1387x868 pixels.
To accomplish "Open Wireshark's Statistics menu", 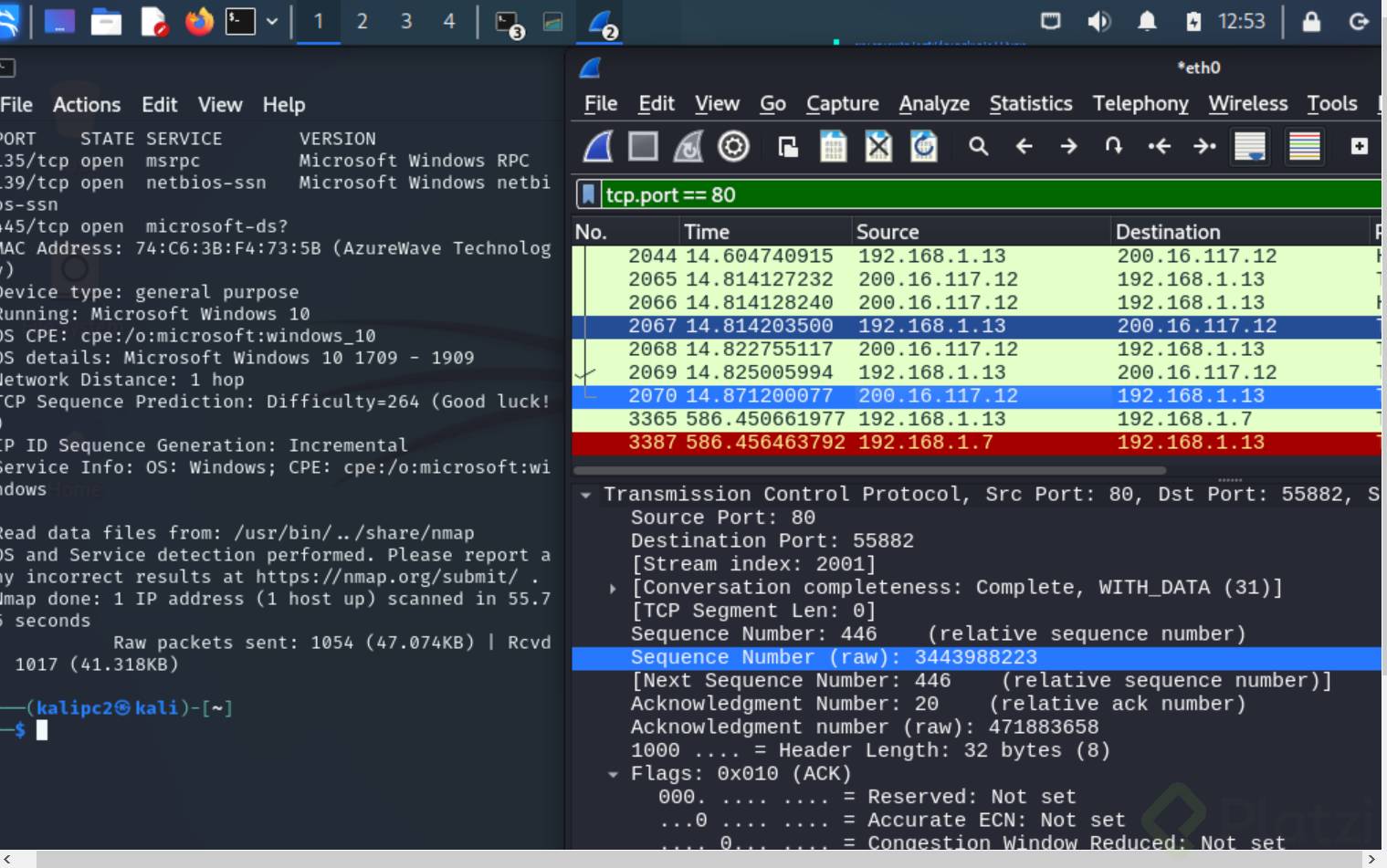I will pyautogui.click(x=1031, y=104).
